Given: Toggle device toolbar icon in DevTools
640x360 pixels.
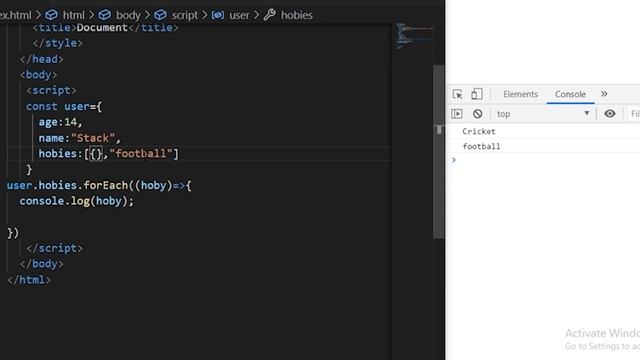Looking at the screenshot, I should pos(476,94).
